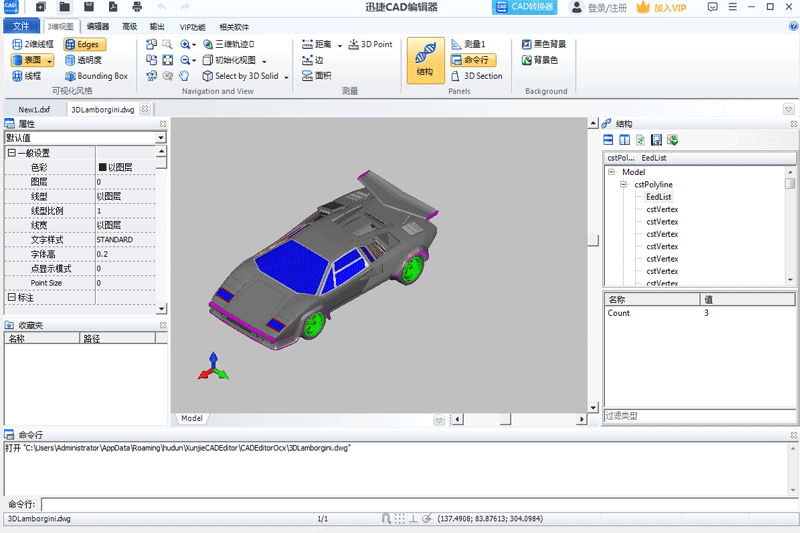The image size is (800, 533).
Task: Click the cstPol... breadcrumb in structure panel
Action: pyautogui.click(x=621, y=158)
